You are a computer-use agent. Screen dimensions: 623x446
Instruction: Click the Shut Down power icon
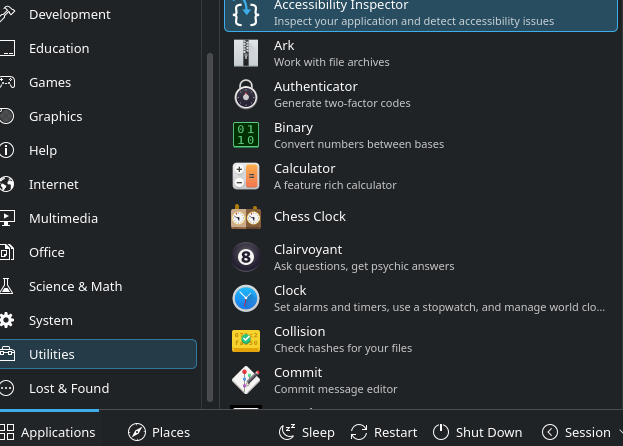tap(441, 432)
